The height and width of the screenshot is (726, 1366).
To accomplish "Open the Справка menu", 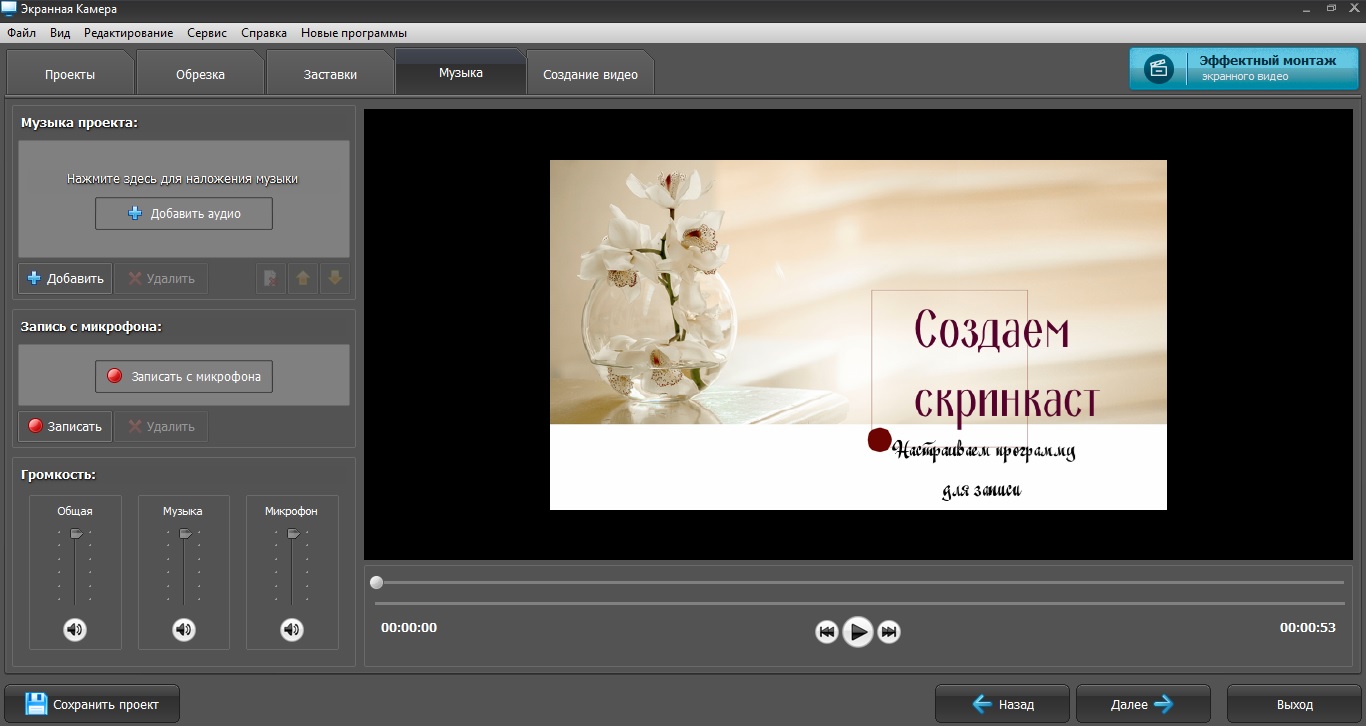I will point(264,33).
